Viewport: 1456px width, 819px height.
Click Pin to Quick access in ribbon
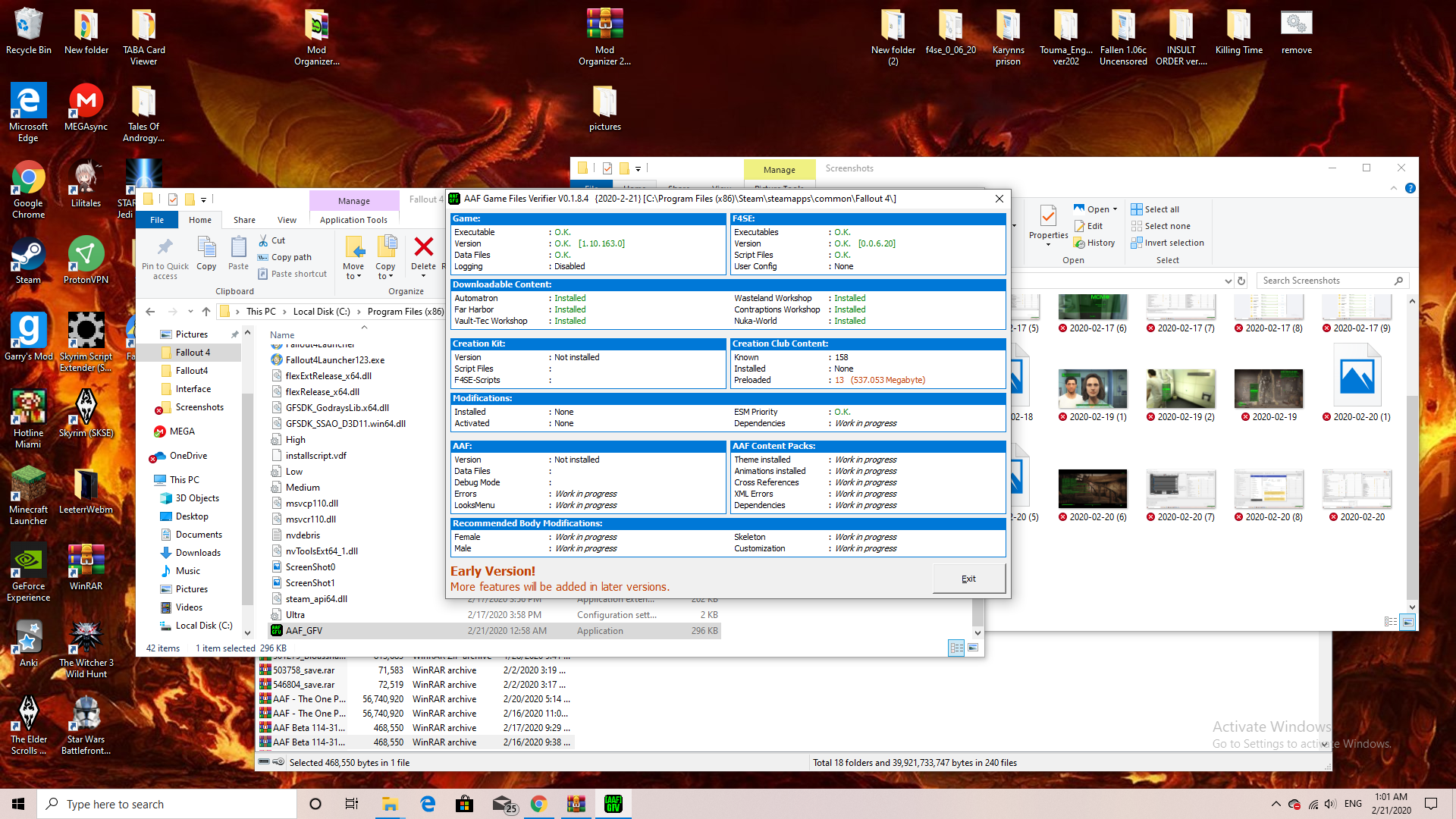coord(165,258)
